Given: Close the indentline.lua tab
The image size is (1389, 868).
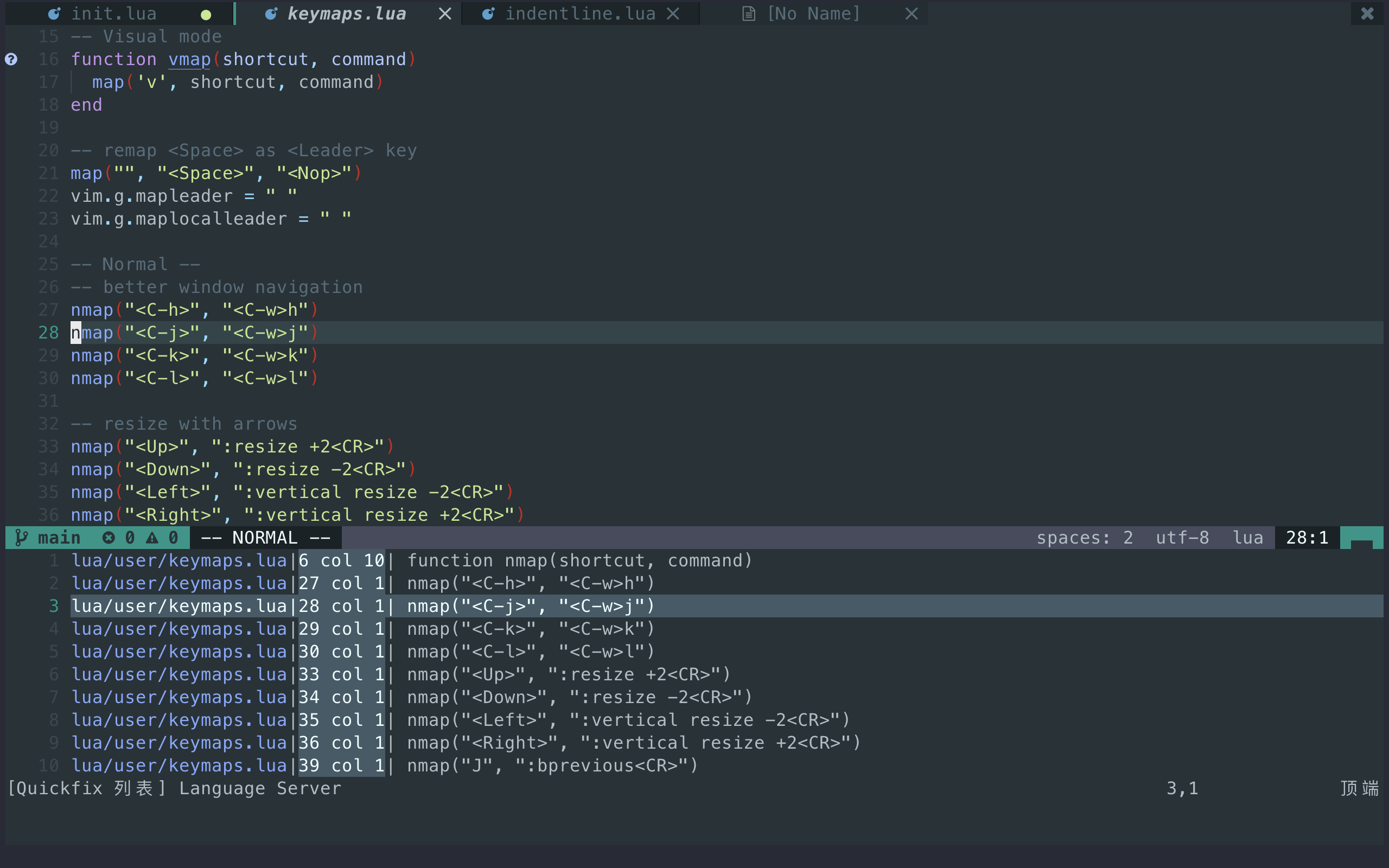Looking at the screenshot, I should [x=673, y=14].
